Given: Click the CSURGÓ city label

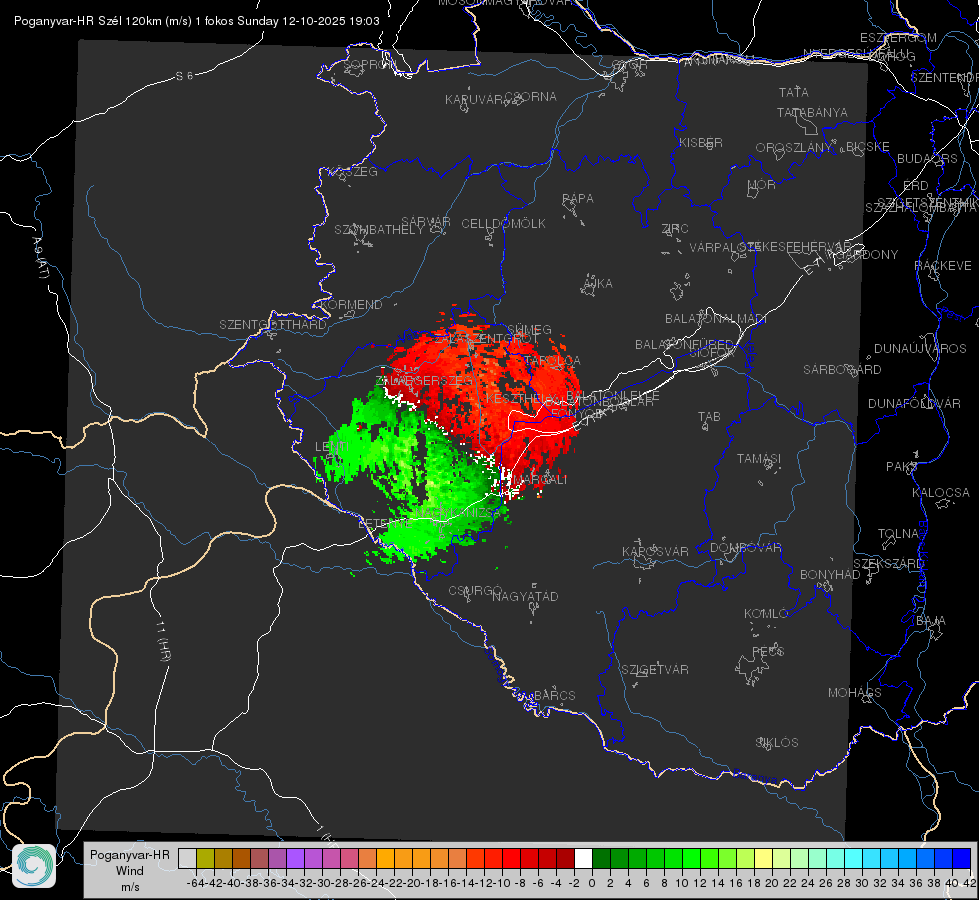Looking at the screenshot, I should click(475, 591).
